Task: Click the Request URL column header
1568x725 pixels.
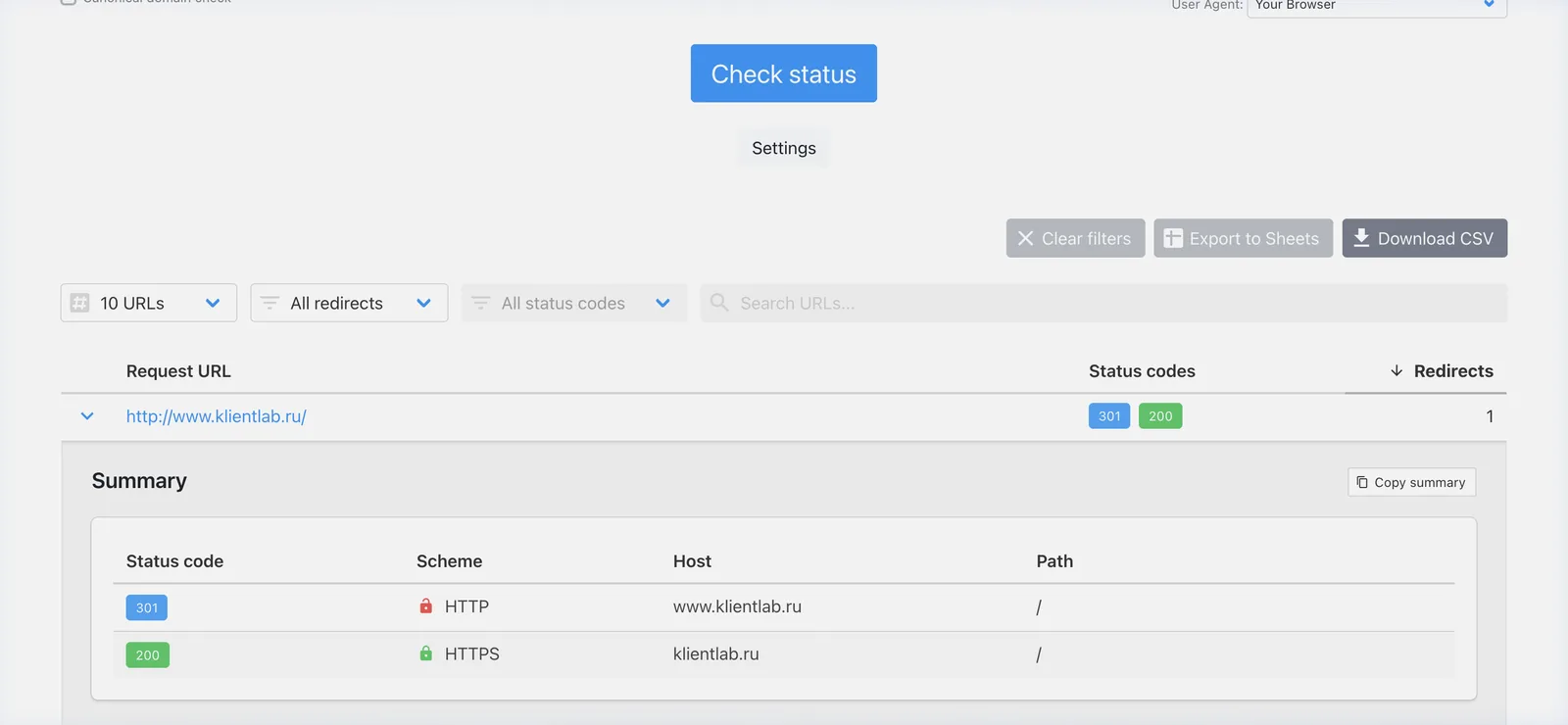Action: (x=178, y=371)
